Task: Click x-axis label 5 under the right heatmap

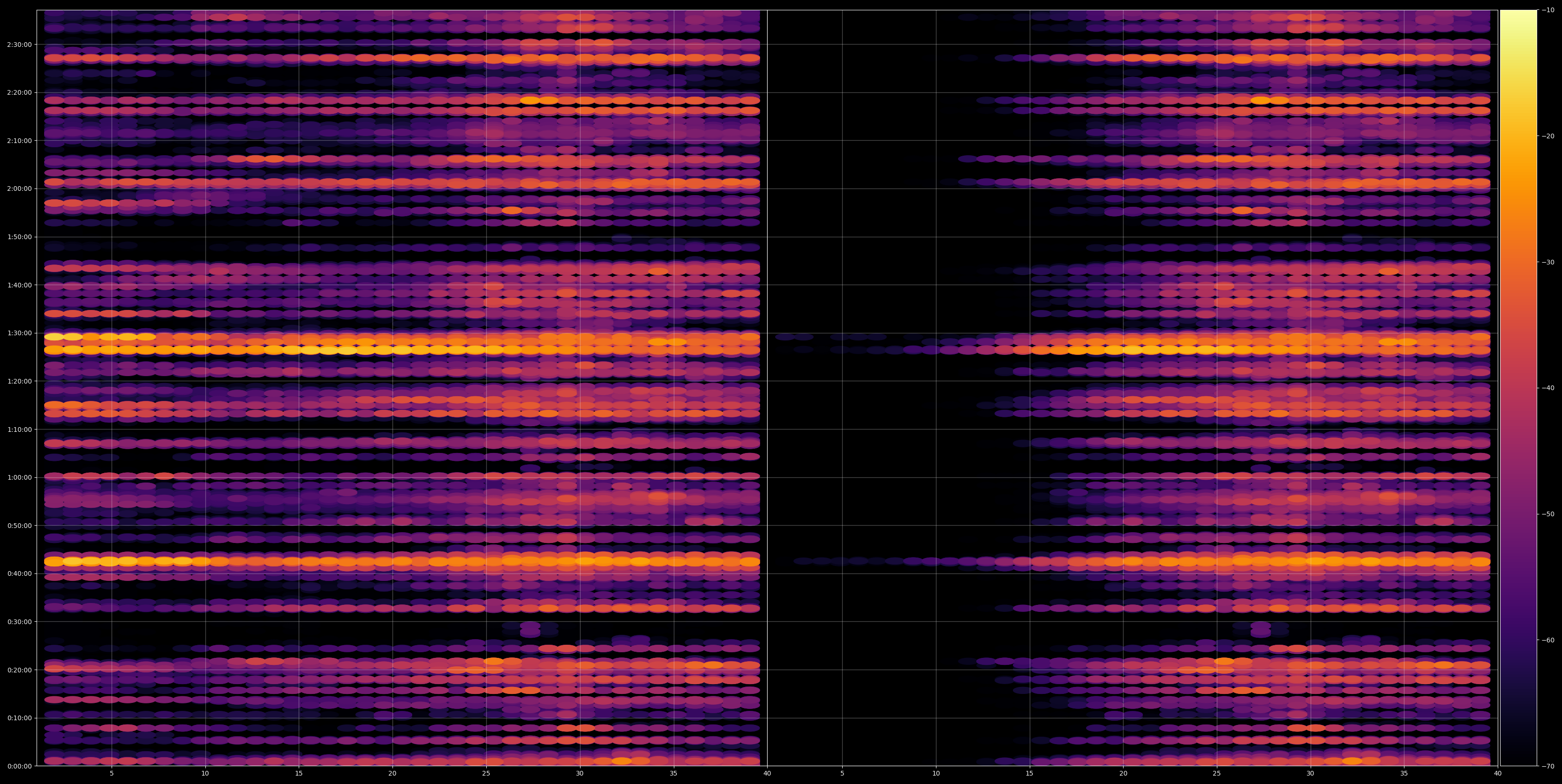Action: (x=842, y=774)
